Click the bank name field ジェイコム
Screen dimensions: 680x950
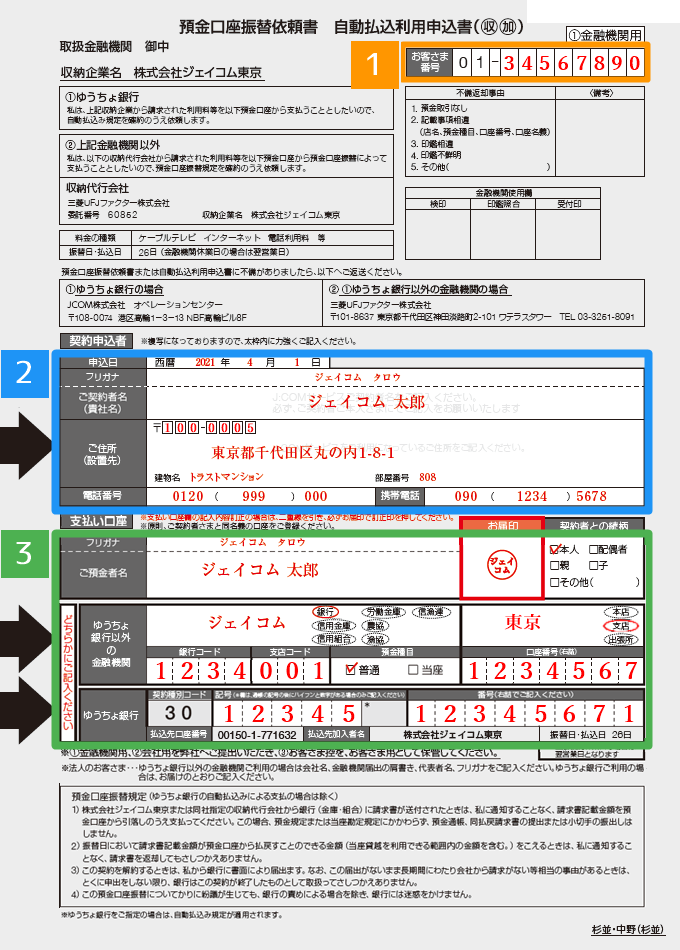[247, 623]
